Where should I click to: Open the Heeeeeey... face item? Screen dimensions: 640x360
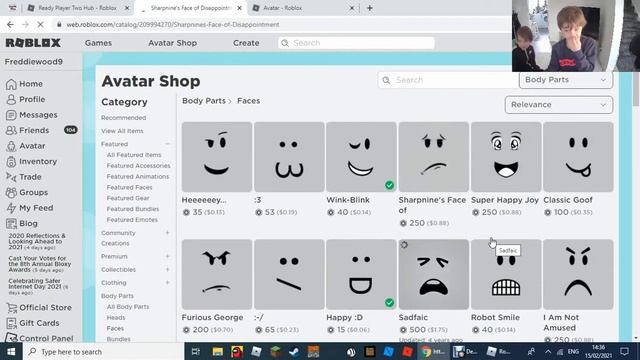click(217, 157)
